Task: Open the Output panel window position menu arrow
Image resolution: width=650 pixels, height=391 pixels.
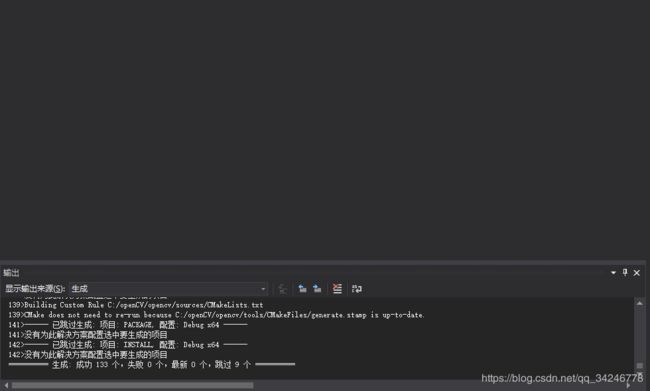Action: coord(613,272)
